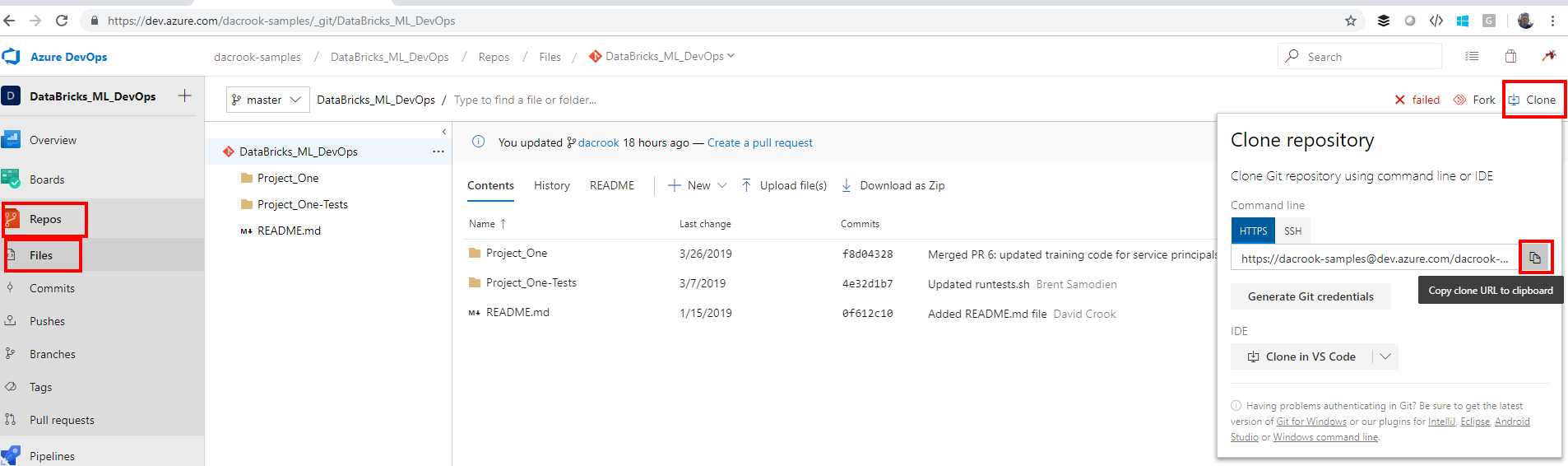
Task: Select Project_One-Tests folder in tree
Action: [x=303, y=204]
